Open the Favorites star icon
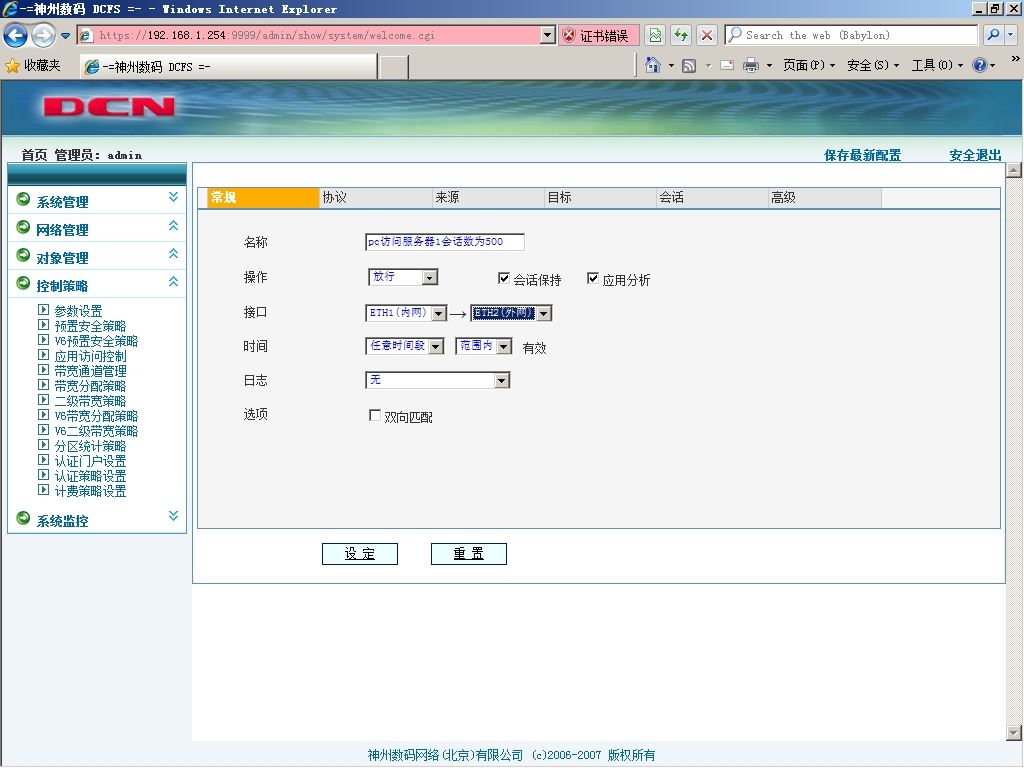 [x=12, y=65]
